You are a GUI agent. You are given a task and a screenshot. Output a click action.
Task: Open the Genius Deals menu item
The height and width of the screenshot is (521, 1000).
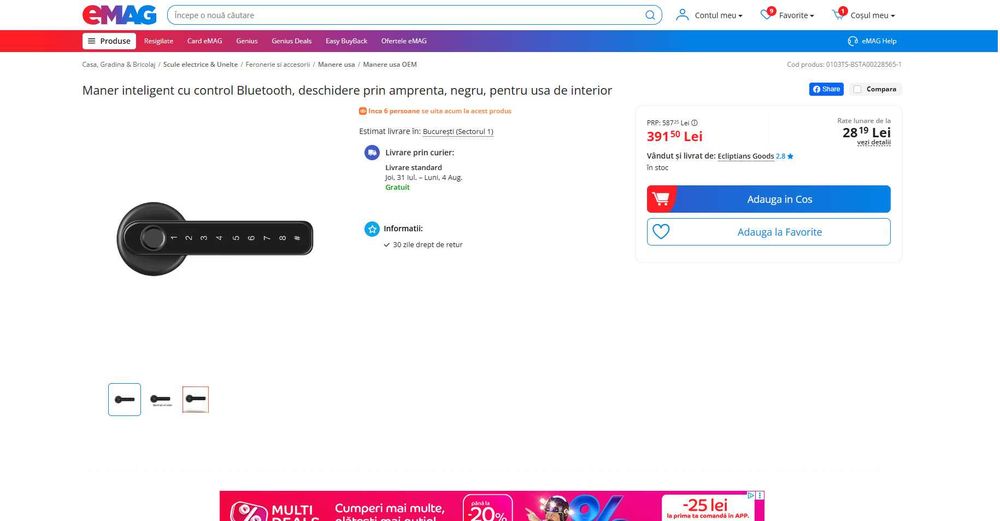coord(291,41)
